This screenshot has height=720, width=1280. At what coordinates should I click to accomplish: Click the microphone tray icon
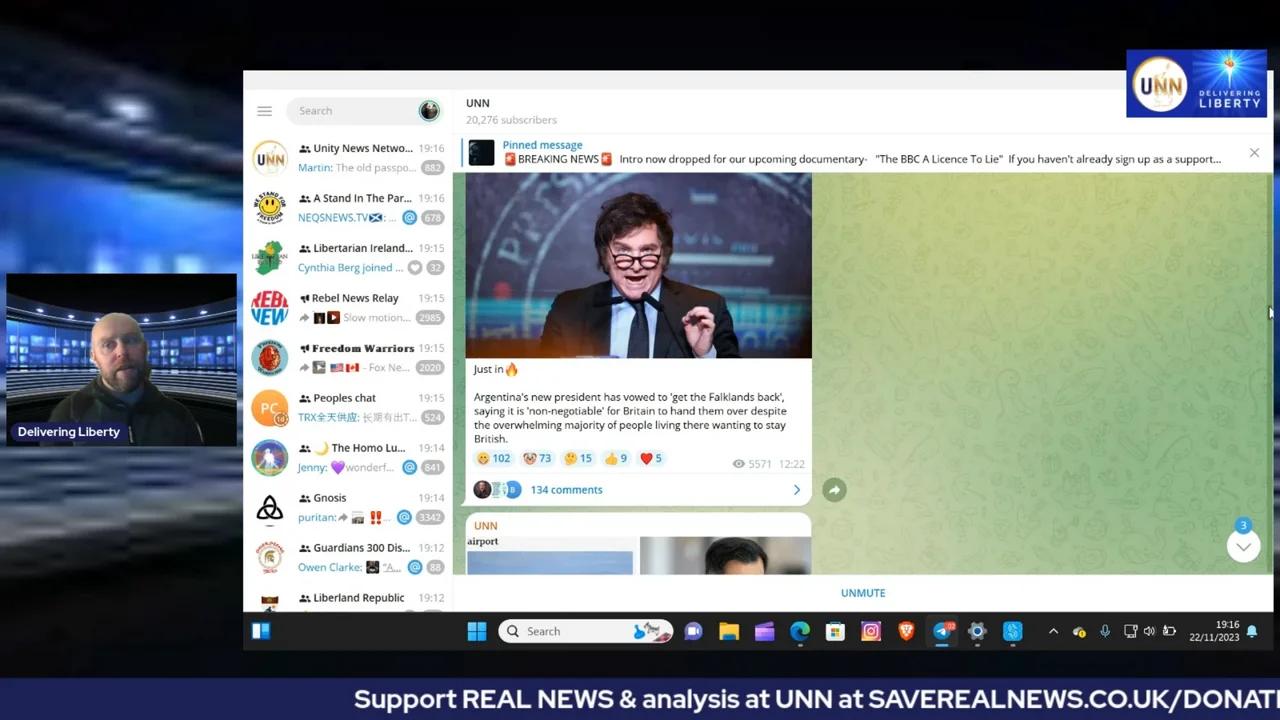pos(1105,631)
